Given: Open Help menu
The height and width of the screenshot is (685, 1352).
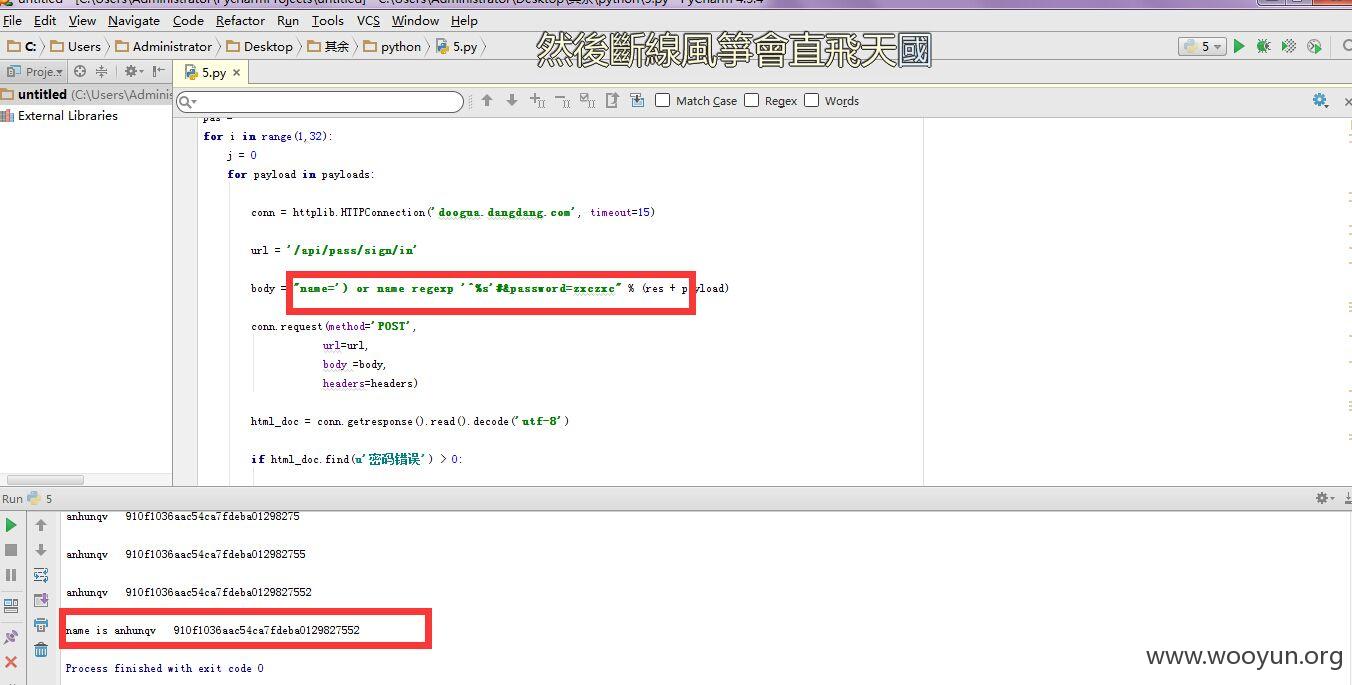Looking at the screenshot, I should (x=464, y=20).
